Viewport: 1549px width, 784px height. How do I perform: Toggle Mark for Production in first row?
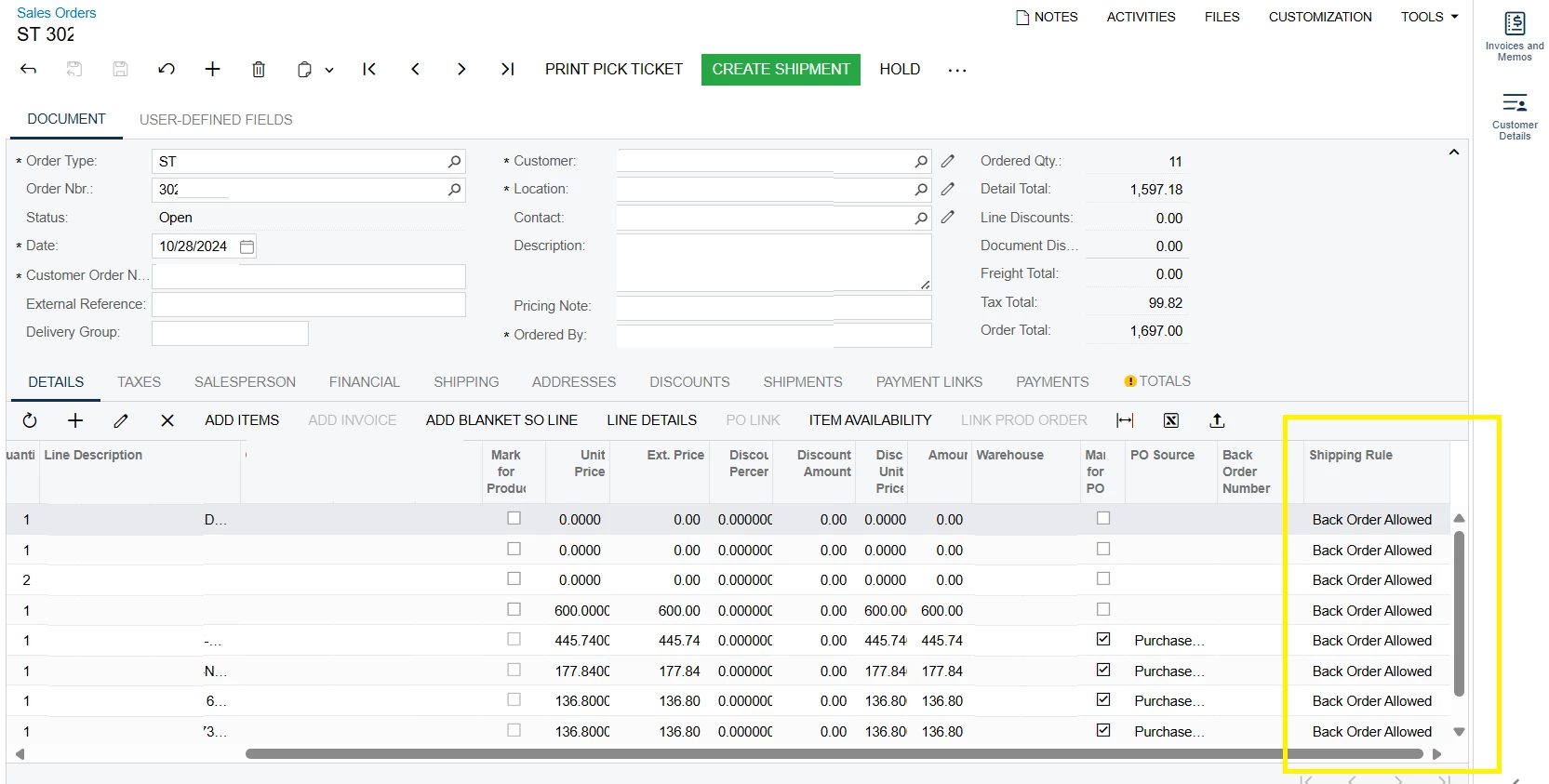514,518
